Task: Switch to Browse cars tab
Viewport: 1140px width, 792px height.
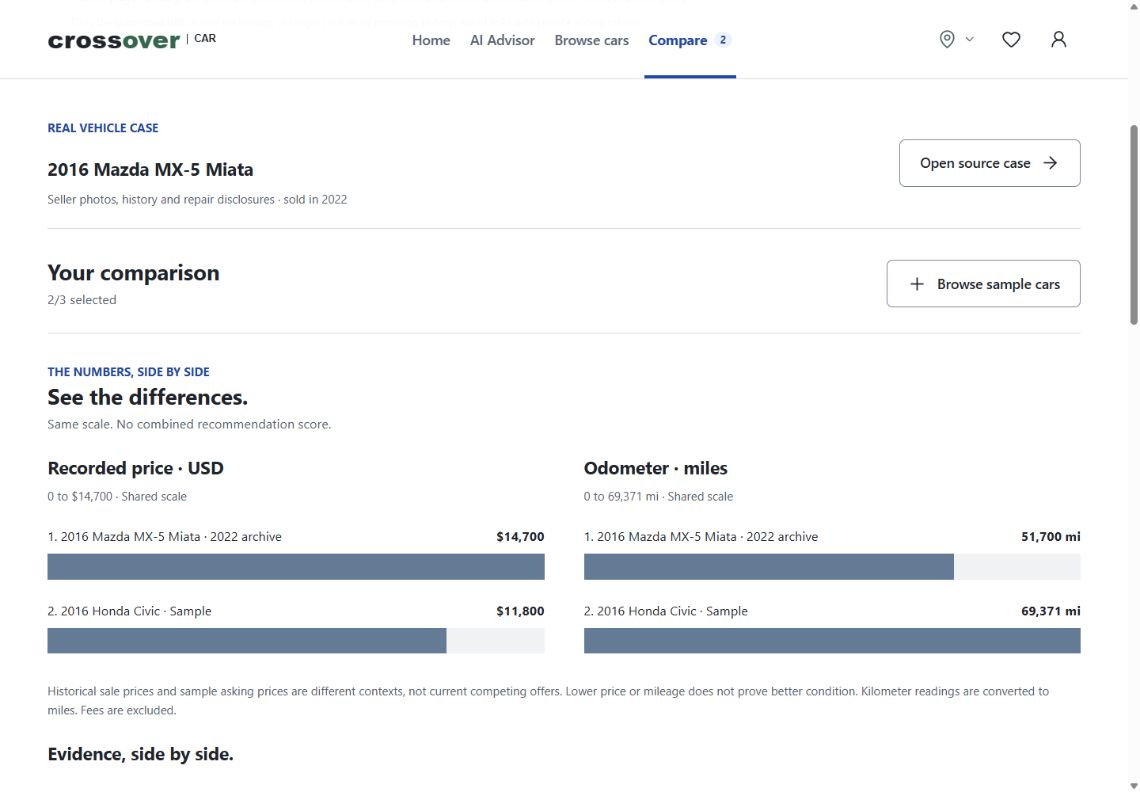Action: point(592,40)
